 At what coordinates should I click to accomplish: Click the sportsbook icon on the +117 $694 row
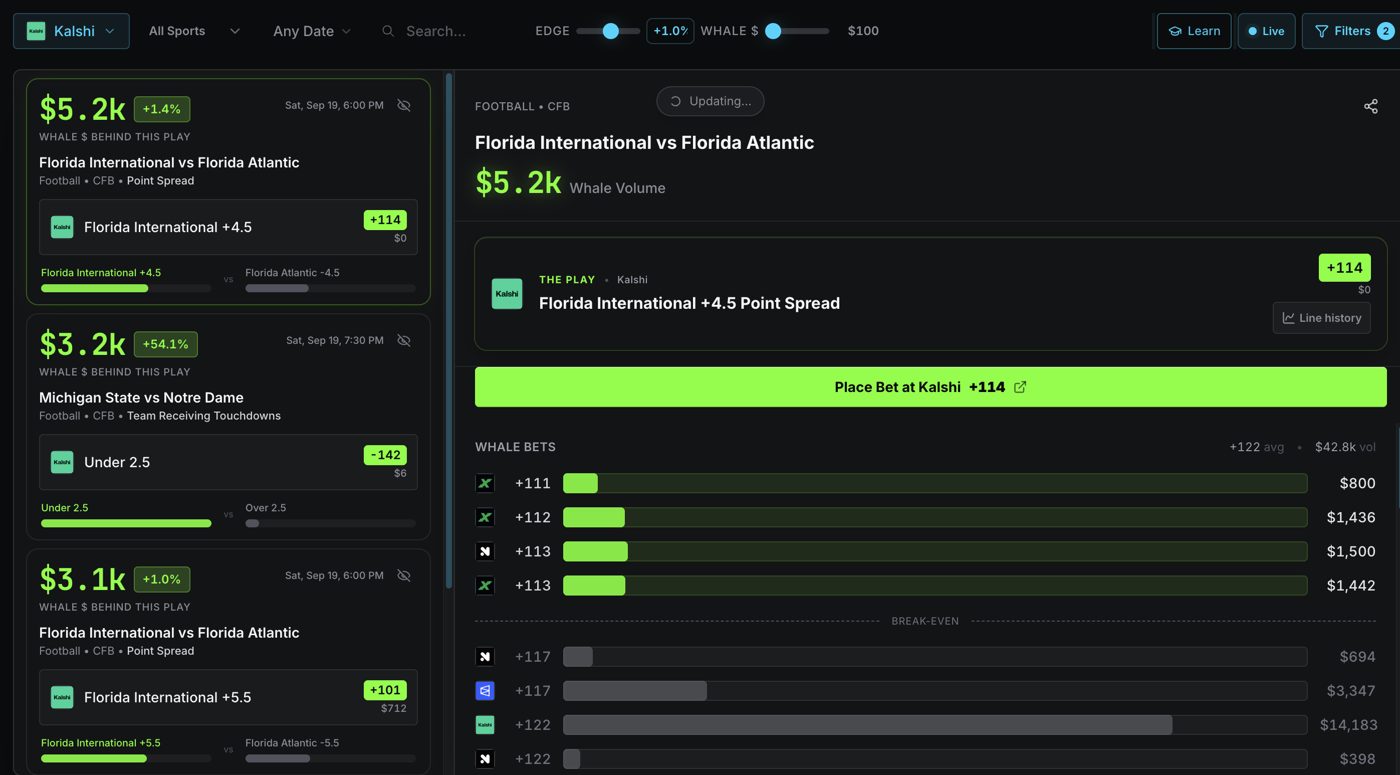point(485,657)
